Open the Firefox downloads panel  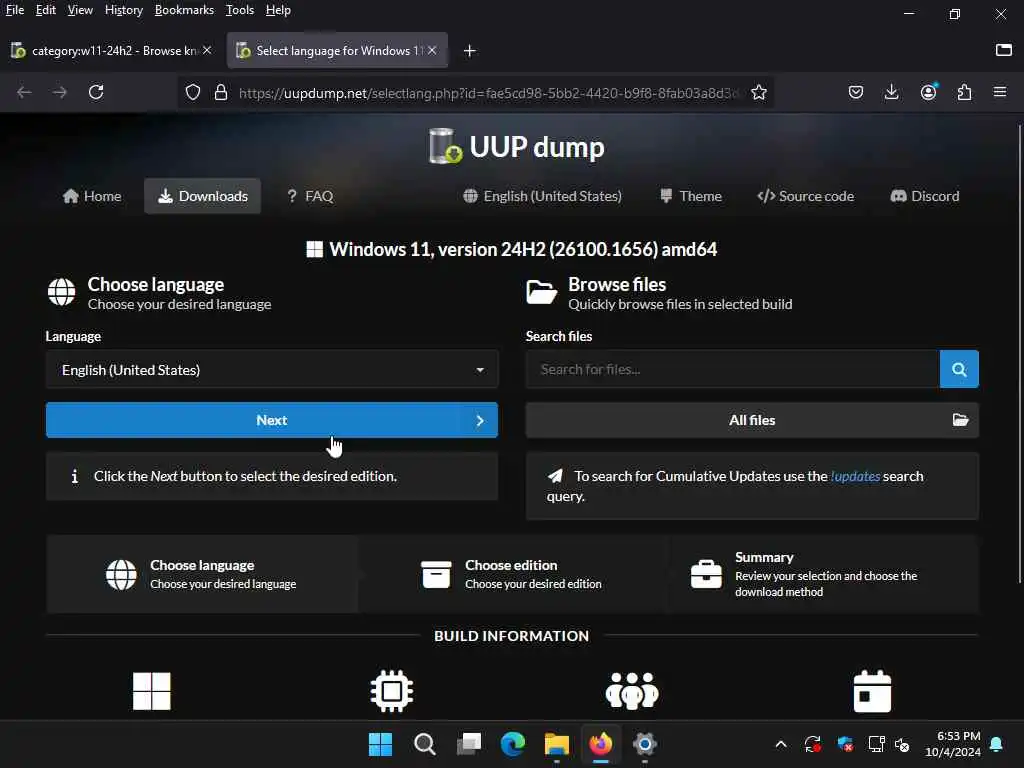(891, 92)
